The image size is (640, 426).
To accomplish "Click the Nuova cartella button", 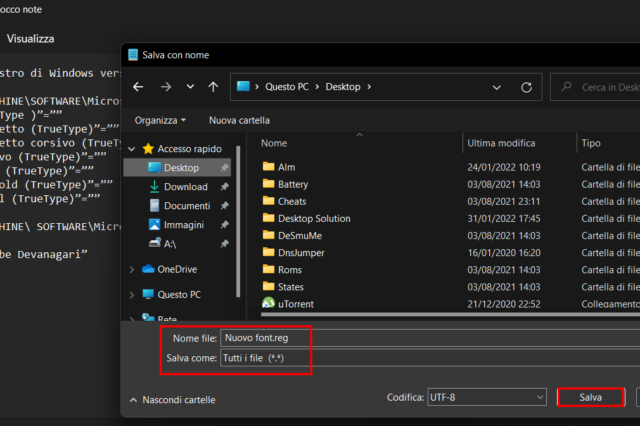I will tap(239, 120).
